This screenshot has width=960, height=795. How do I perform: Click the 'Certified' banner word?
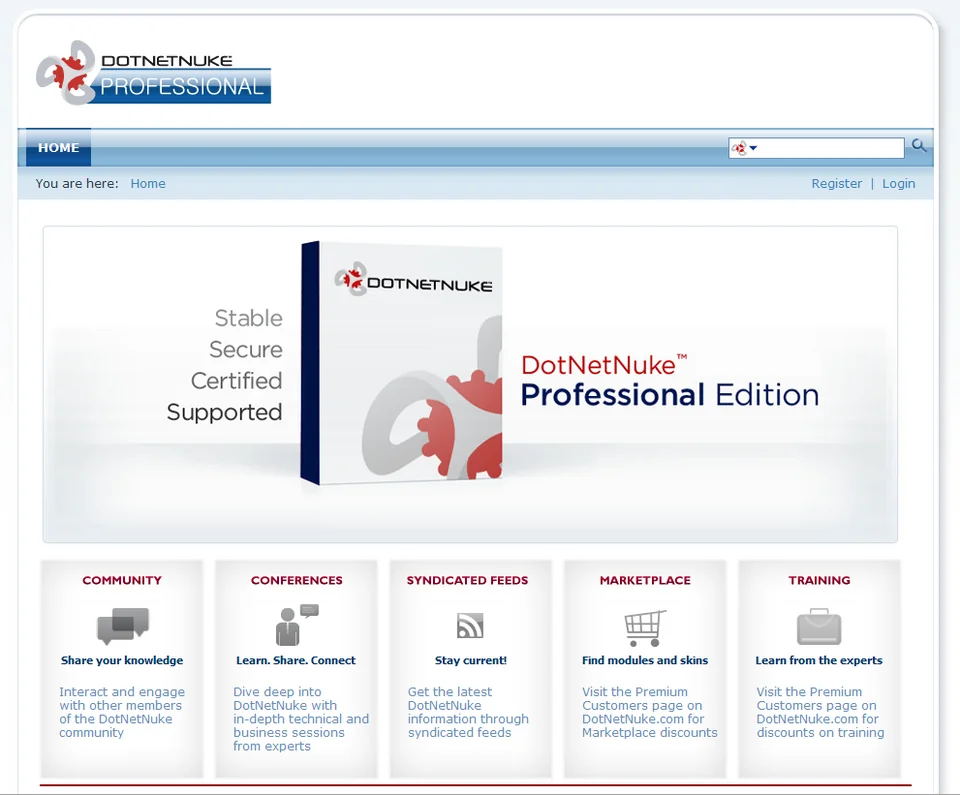[236, 381]
